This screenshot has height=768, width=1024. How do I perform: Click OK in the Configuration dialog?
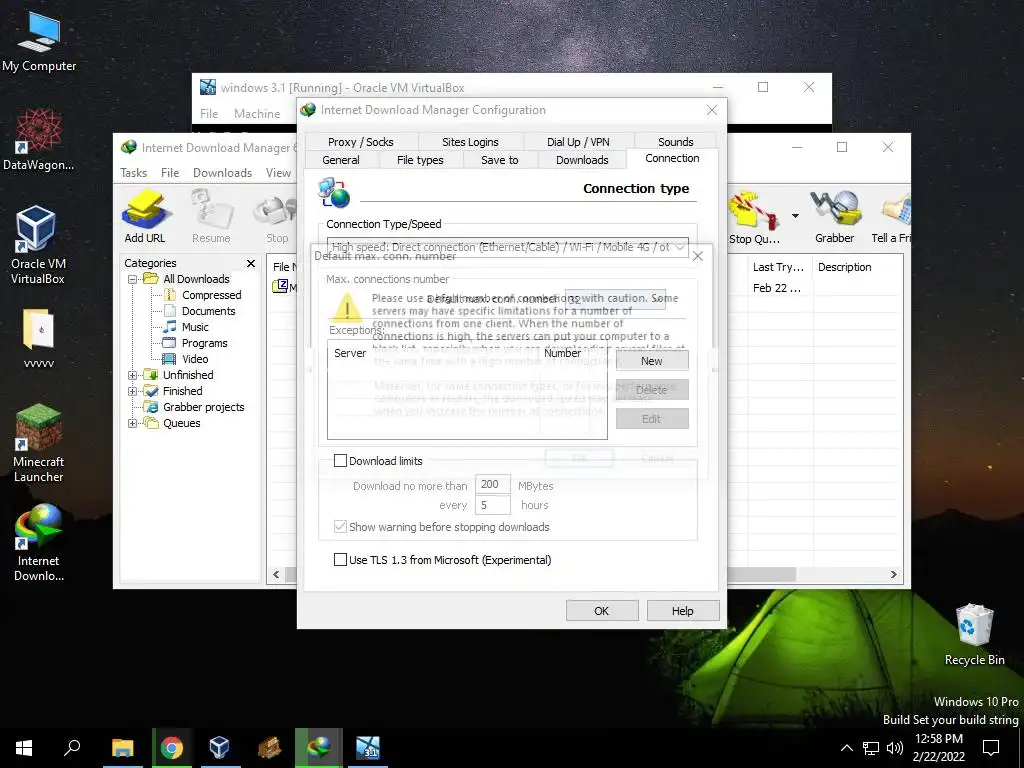(x=601, y=611)
